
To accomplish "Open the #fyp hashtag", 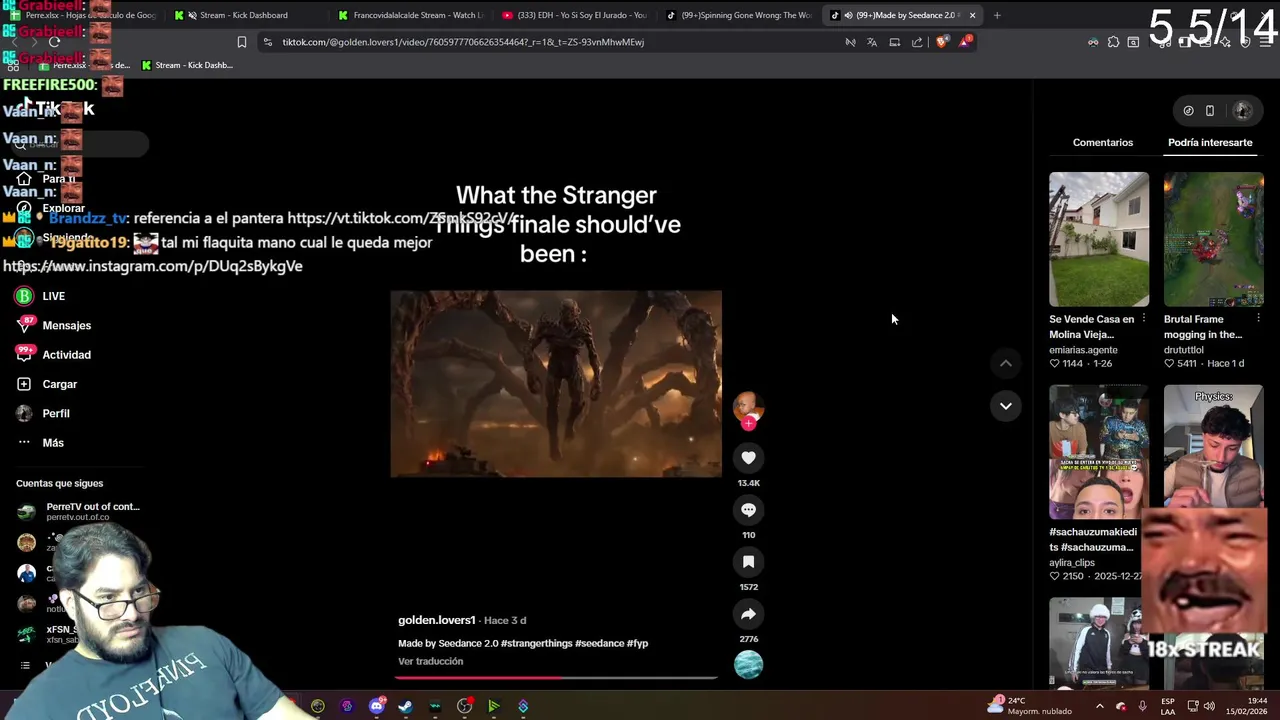I will [638, 643].
